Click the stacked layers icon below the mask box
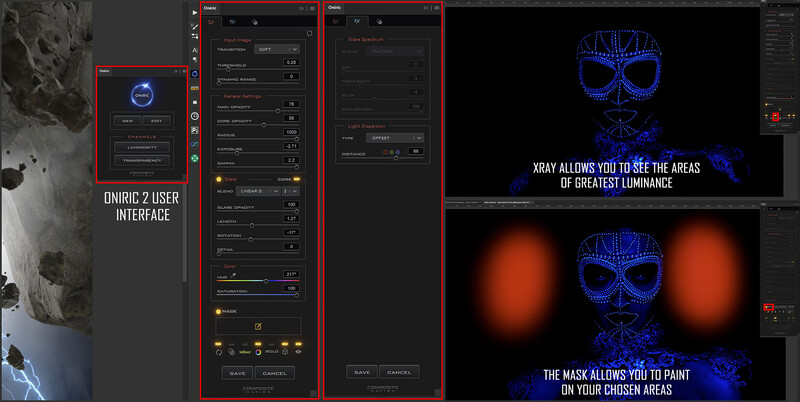This screenshot has height=402, width=800. [232, 351]
